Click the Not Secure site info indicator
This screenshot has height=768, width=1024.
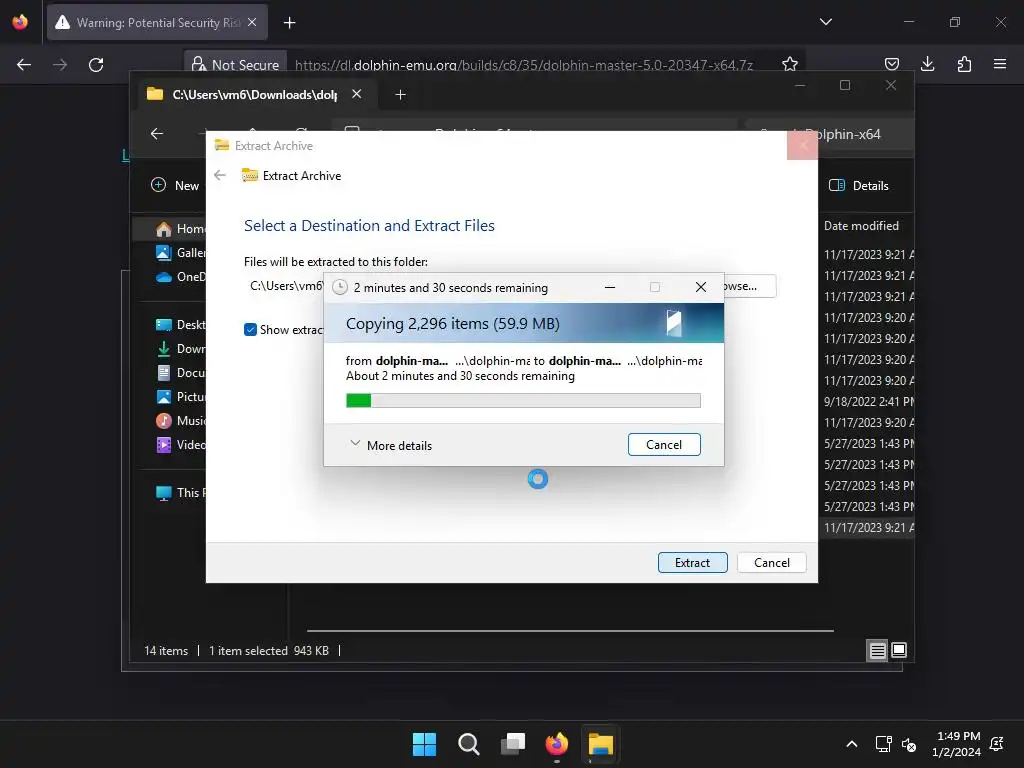[236, 65]
